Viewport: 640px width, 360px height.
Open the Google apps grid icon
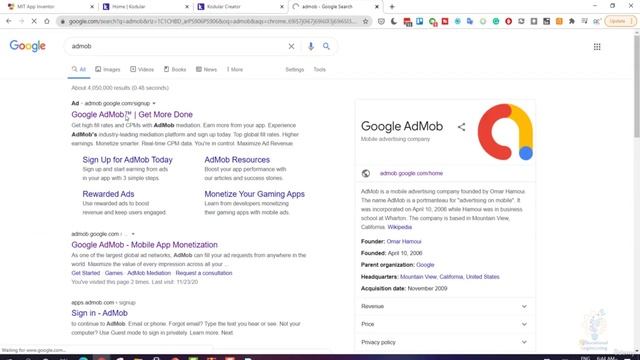[x=597, y=47]
